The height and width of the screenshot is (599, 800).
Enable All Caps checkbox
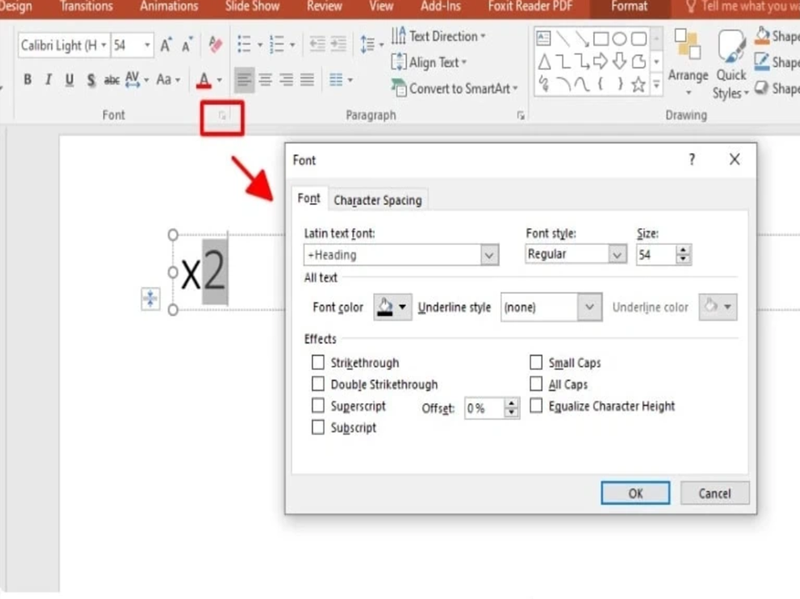click(x=536, y=384)
